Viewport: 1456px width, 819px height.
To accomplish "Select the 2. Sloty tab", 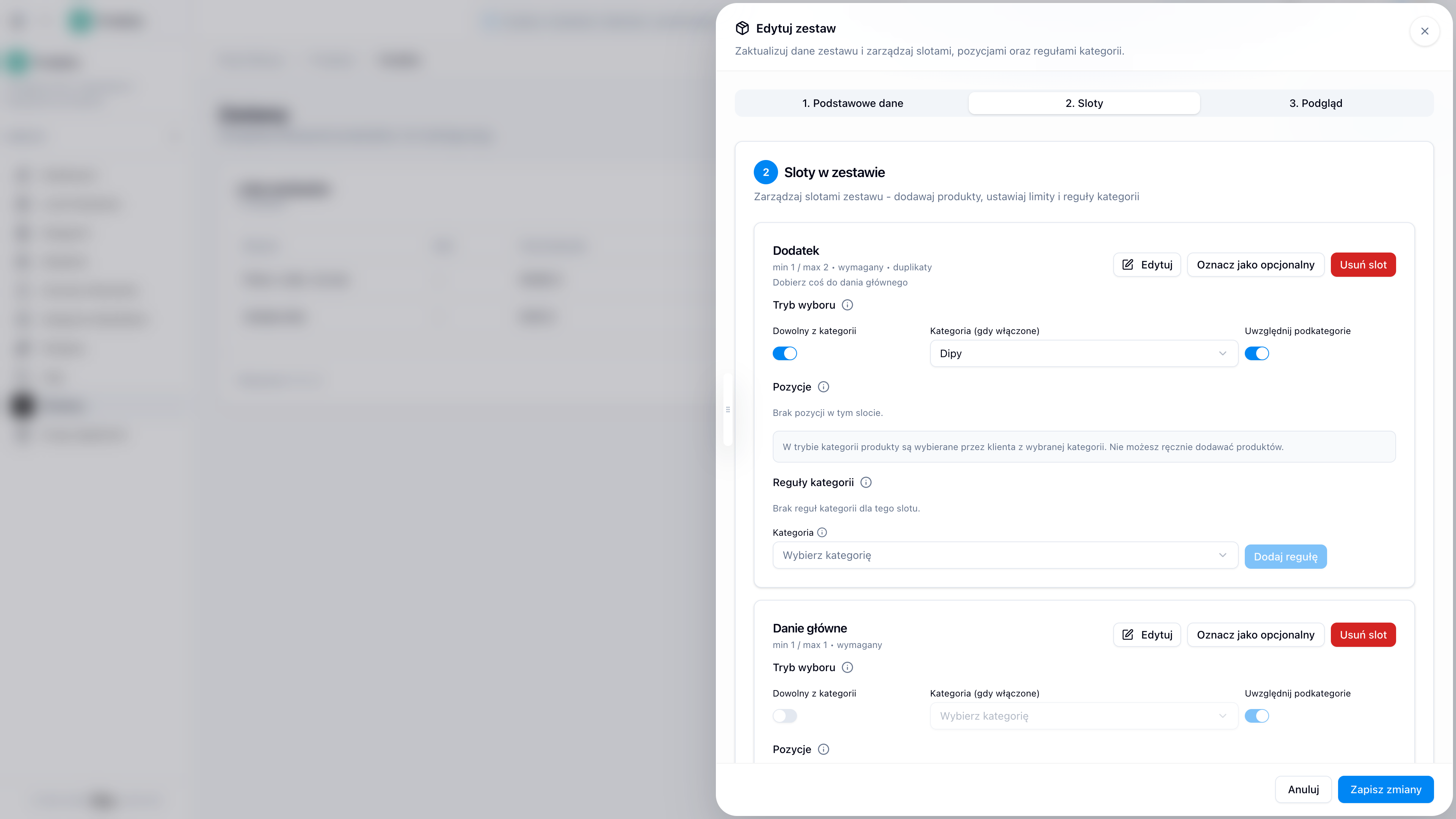I will [1084, 104].
